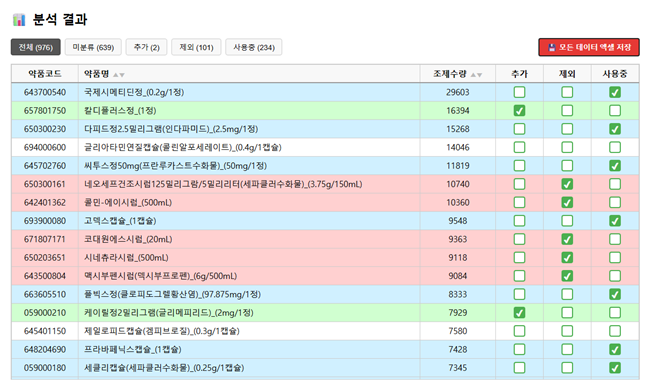
Task: Uncheck 사용중 for 고덱스캡슐
Action: [x=615, y=221]
